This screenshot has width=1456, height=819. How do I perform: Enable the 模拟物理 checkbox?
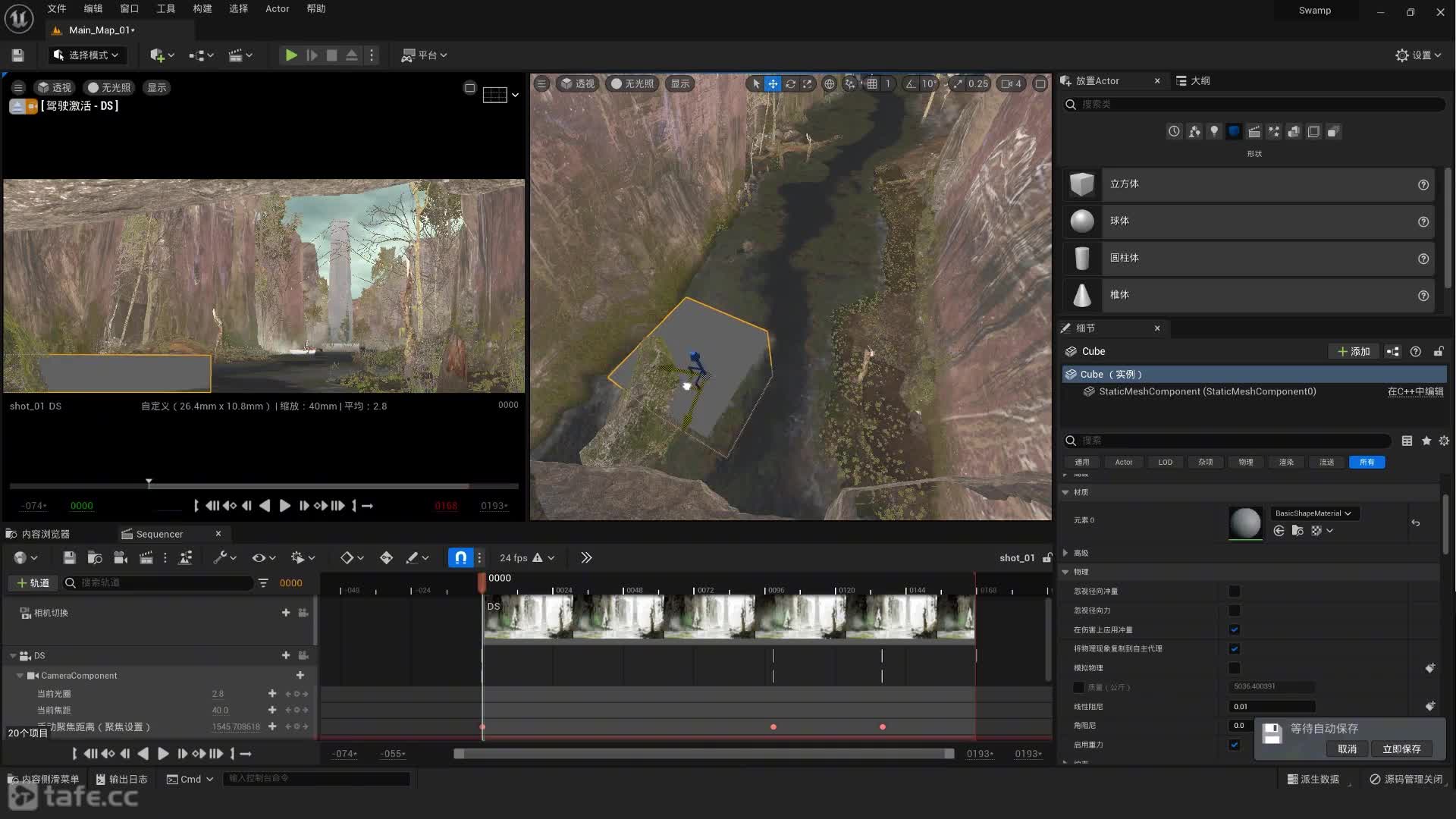coord(1235,668)
